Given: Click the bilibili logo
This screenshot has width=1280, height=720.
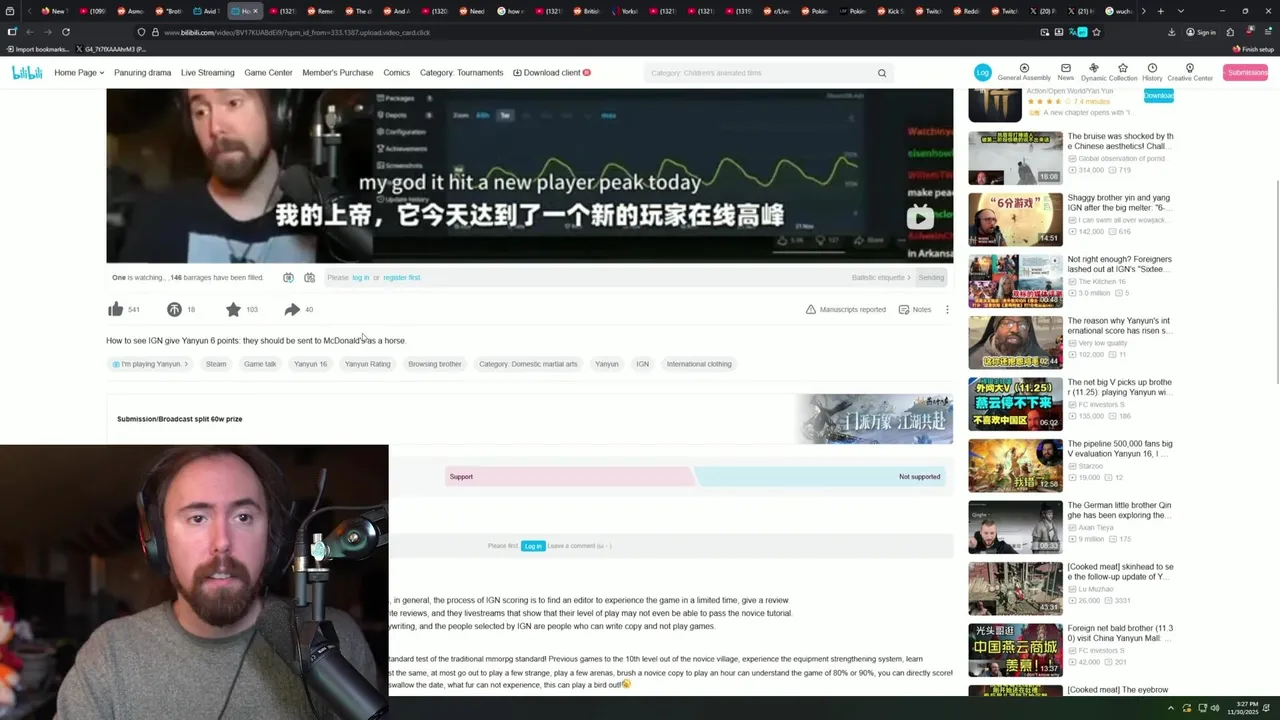Looking at the screenshot, I should pos(27,72).
